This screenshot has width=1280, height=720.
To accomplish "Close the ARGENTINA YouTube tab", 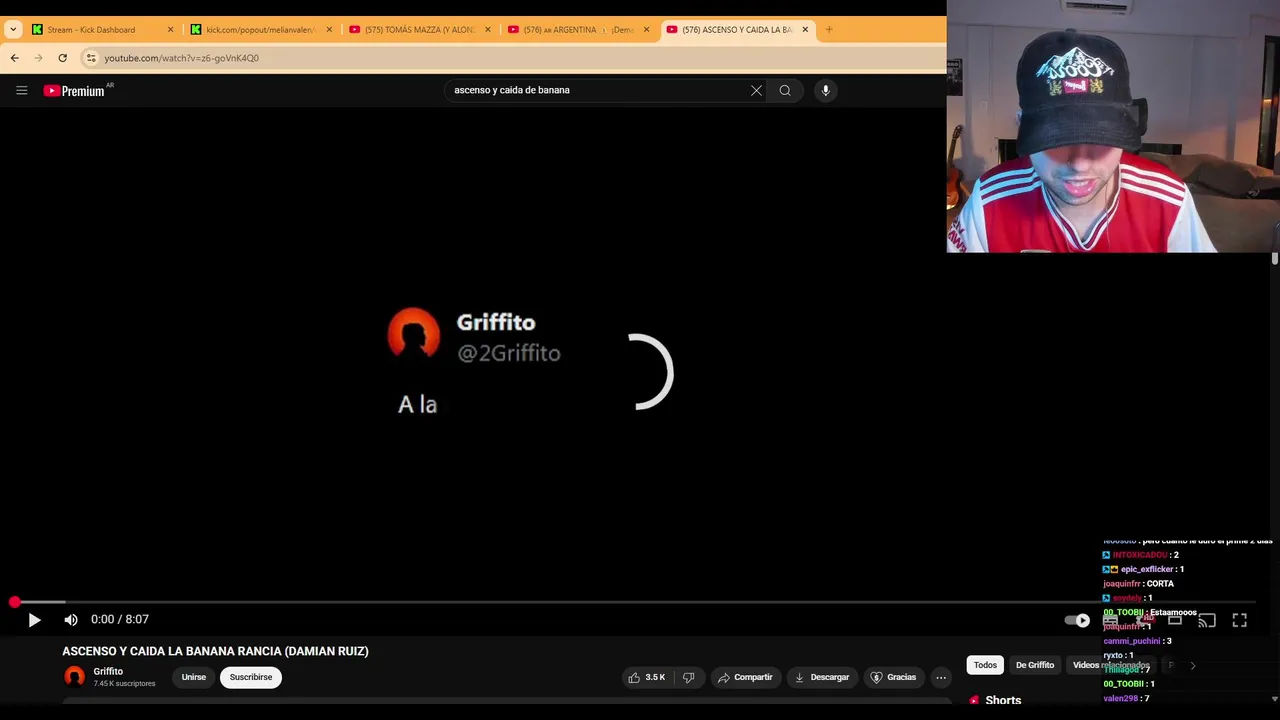I will pyautogui.click(x=646, y=30).
